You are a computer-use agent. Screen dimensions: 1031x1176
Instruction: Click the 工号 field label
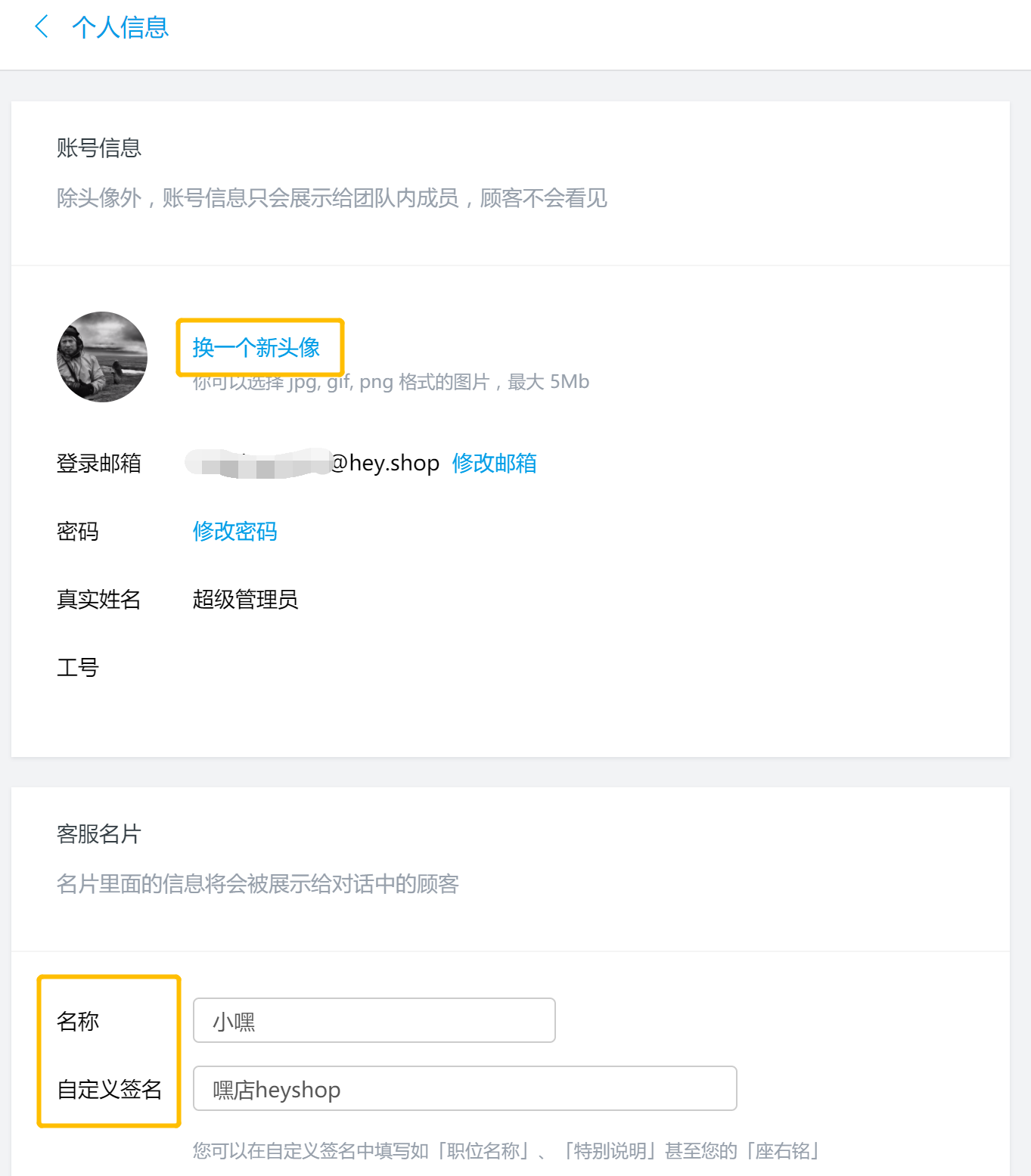tap(78, 667)
